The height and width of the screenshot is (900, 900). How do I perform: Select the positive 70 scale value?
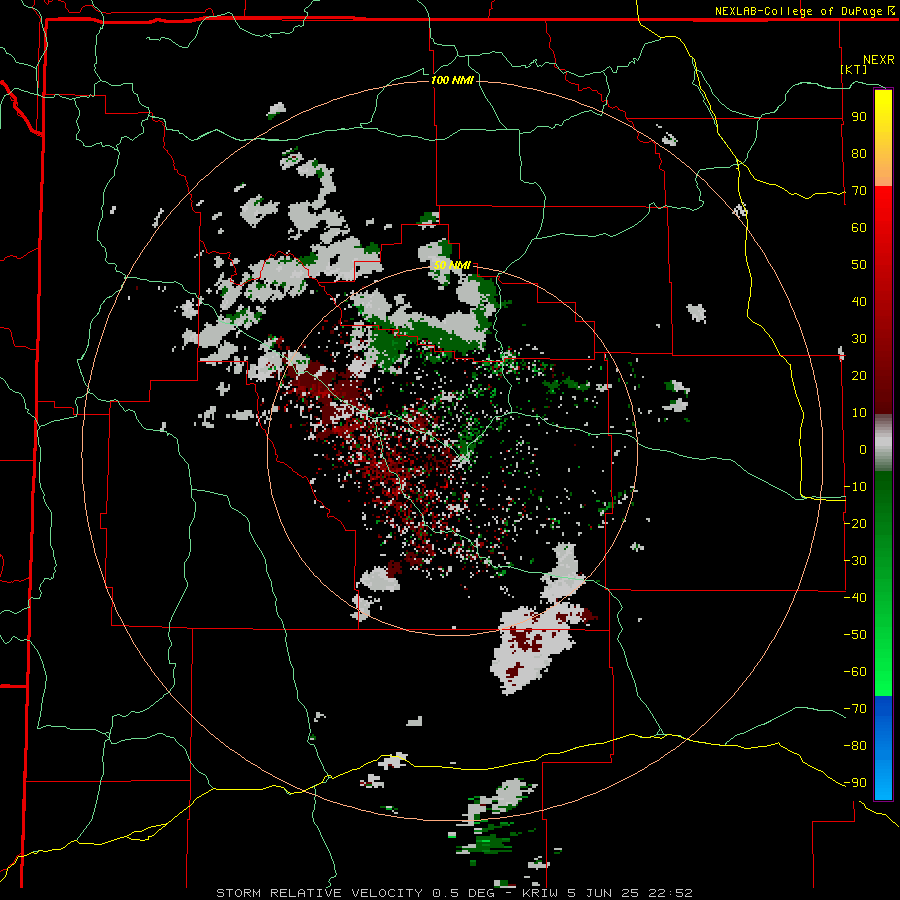pyautogui.click(x=859, y=191)
